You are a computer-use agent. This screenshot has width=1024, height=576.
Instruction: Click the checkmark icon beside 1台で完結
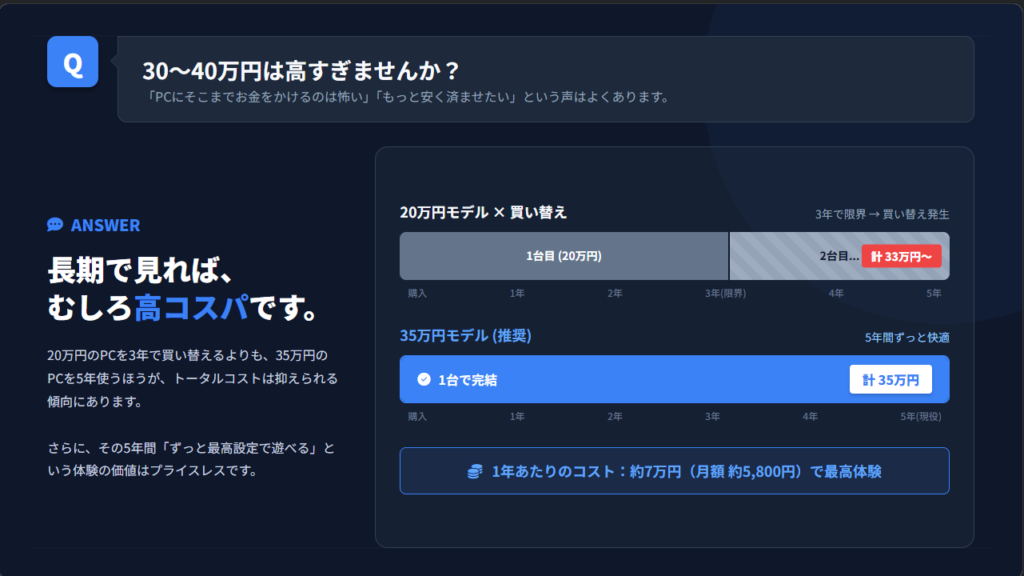coord(424,380)
